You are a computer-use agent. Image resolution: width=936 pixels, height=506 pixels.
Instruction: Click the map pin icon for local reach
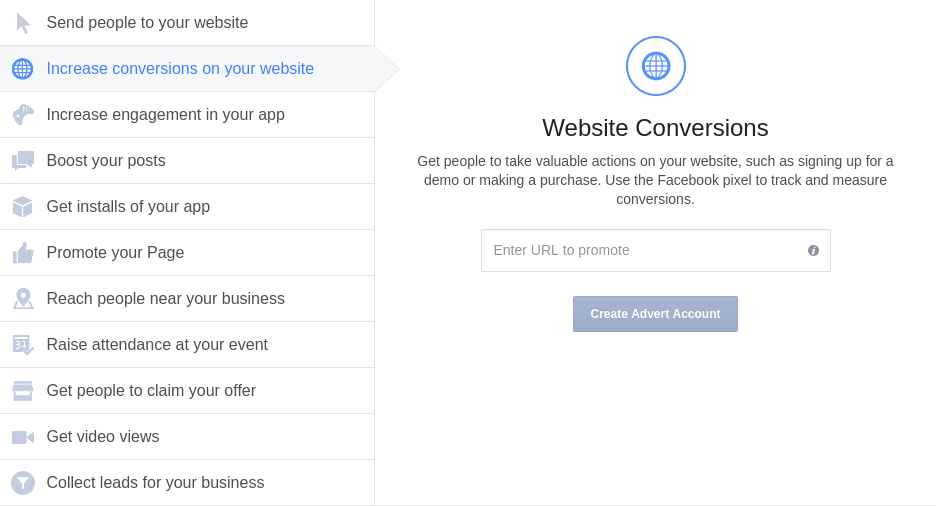click(x=22, y=299)
